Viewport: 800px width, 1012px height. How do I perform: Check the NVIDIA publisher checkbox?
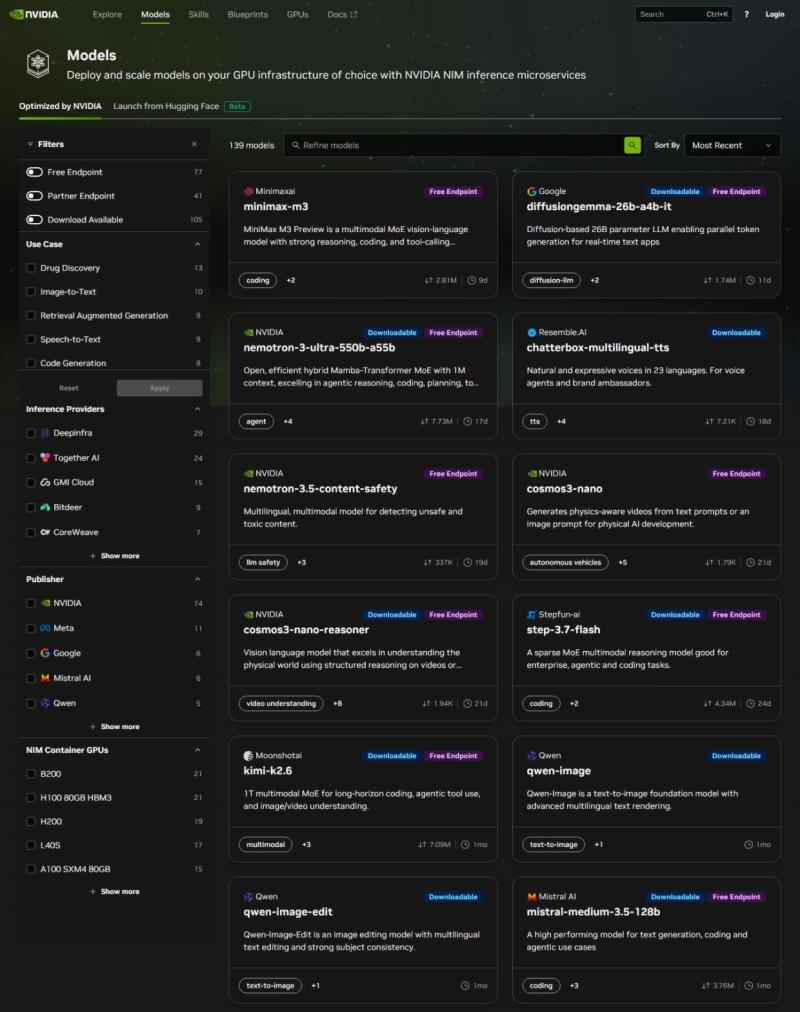[x=30, y=603]
